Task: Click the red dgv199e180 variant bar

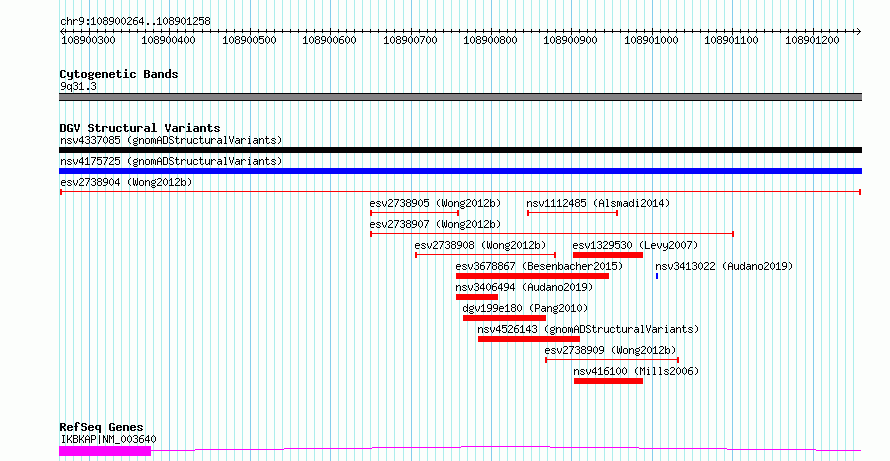Action: [x=505, y=318]
